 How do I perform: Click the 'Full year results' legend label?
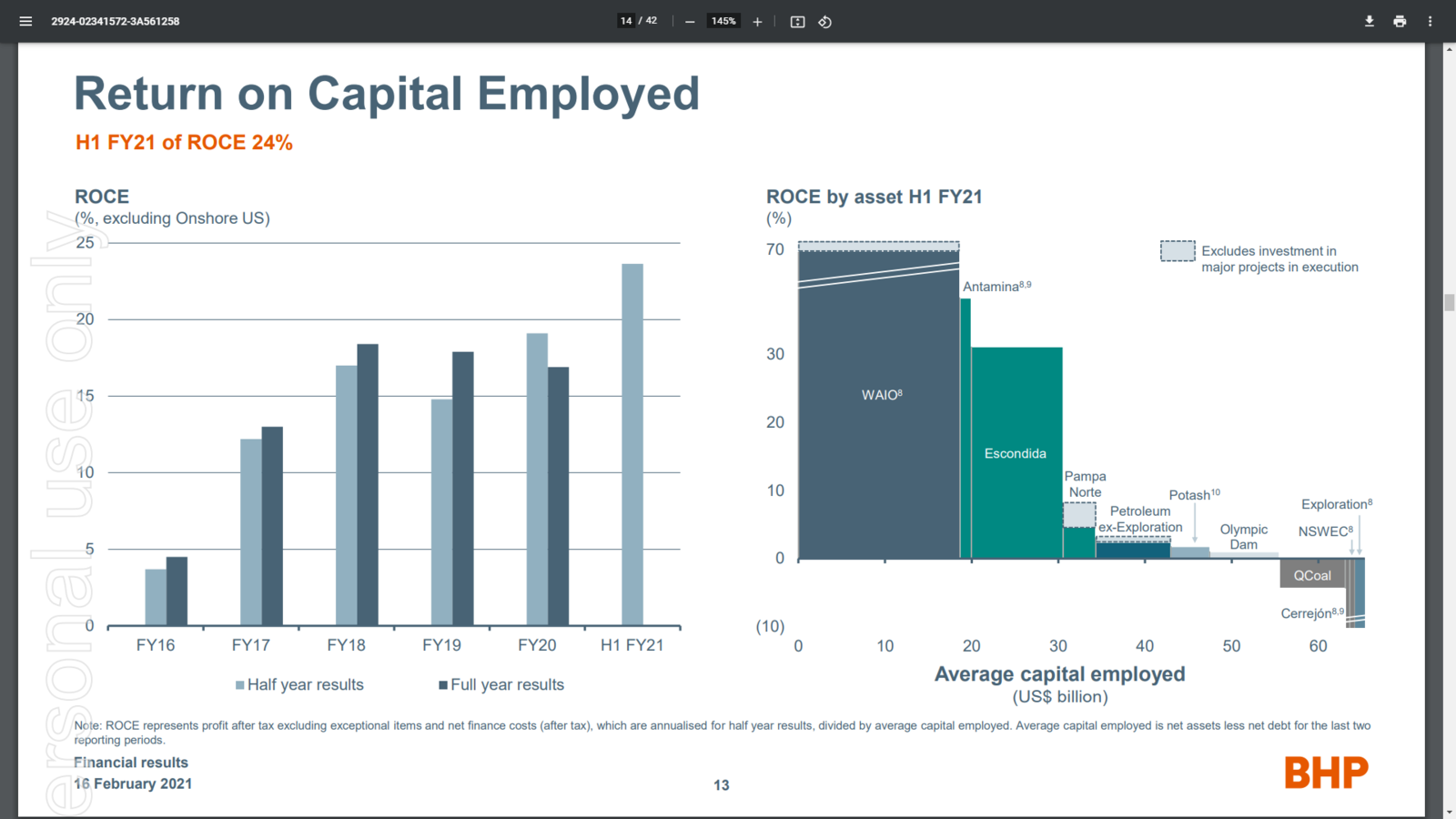click(x=508, y=684)
